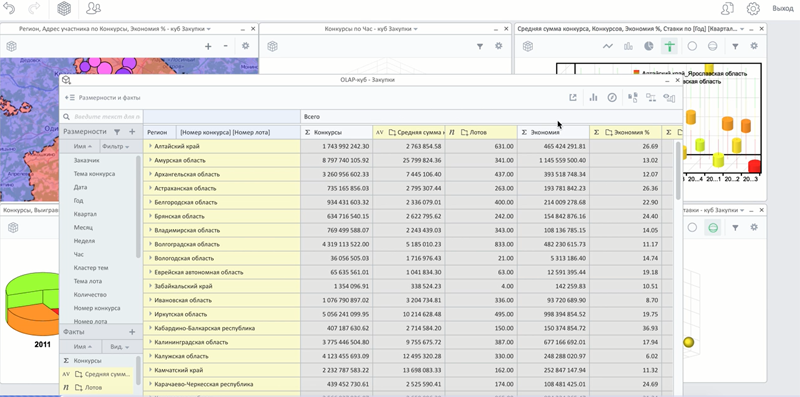
Task: Toggle the green half-circle option in Ставки widget
Action: 713,228
